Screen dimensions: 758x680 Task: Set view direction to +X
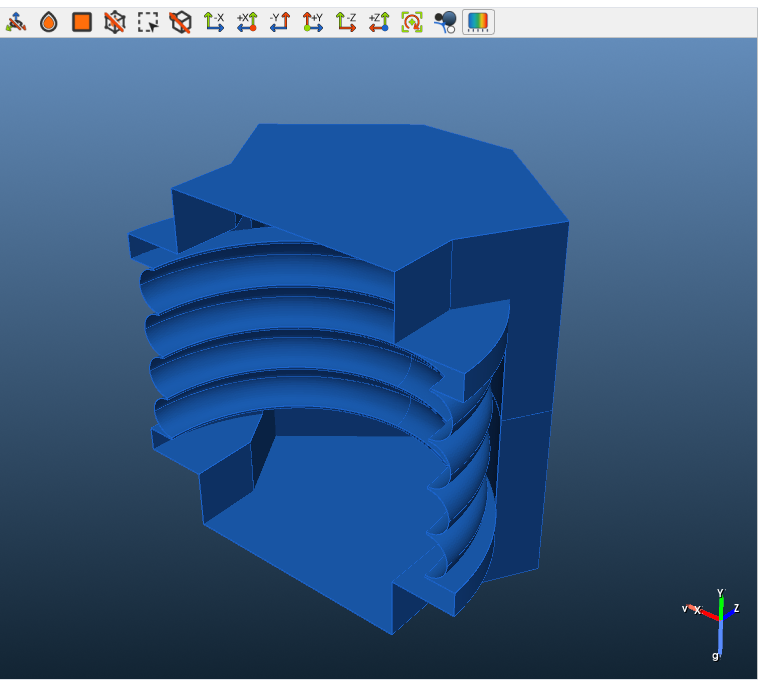247,22
